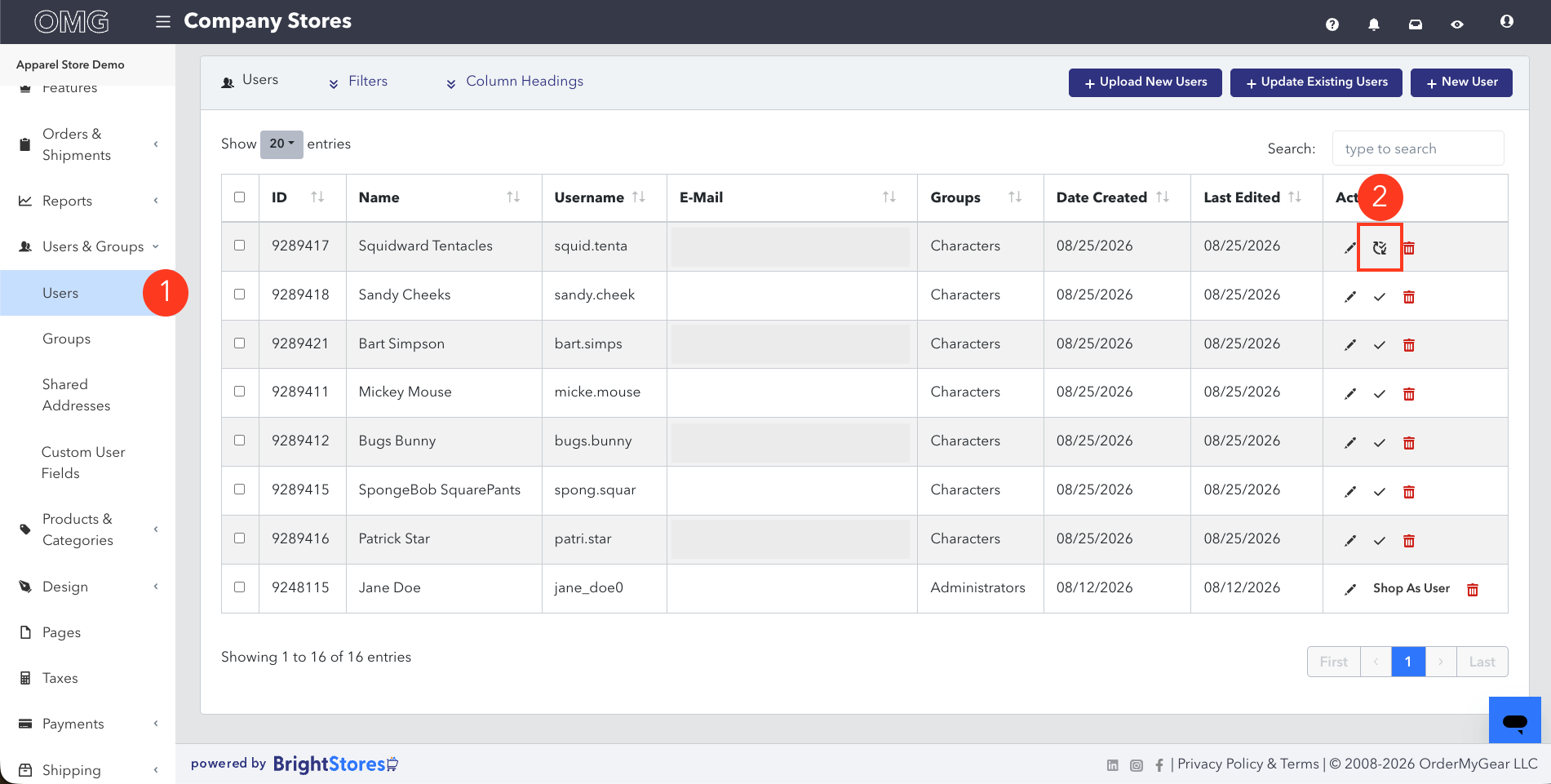Click the shop-as-user icon for Squidward Tentacles
The height and width of the screenshot is (784, 1551).
click(x=1380, y=248)
